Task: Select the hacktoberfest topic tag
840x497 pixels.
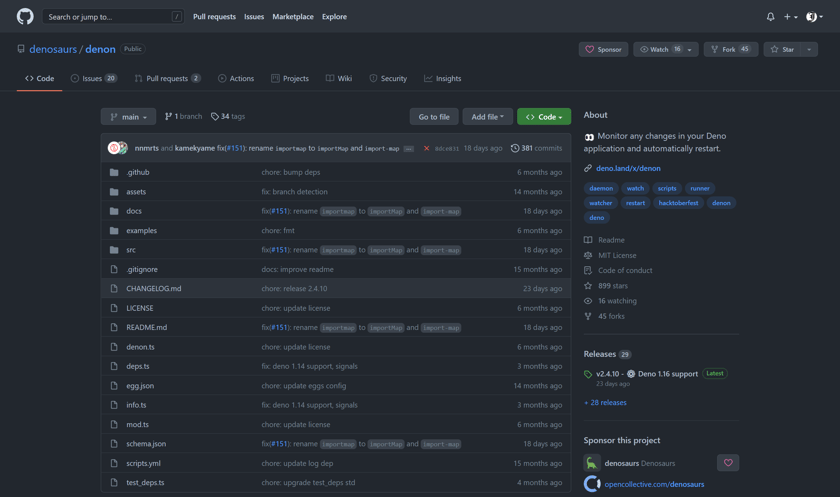Action: (x=678, y=203)
